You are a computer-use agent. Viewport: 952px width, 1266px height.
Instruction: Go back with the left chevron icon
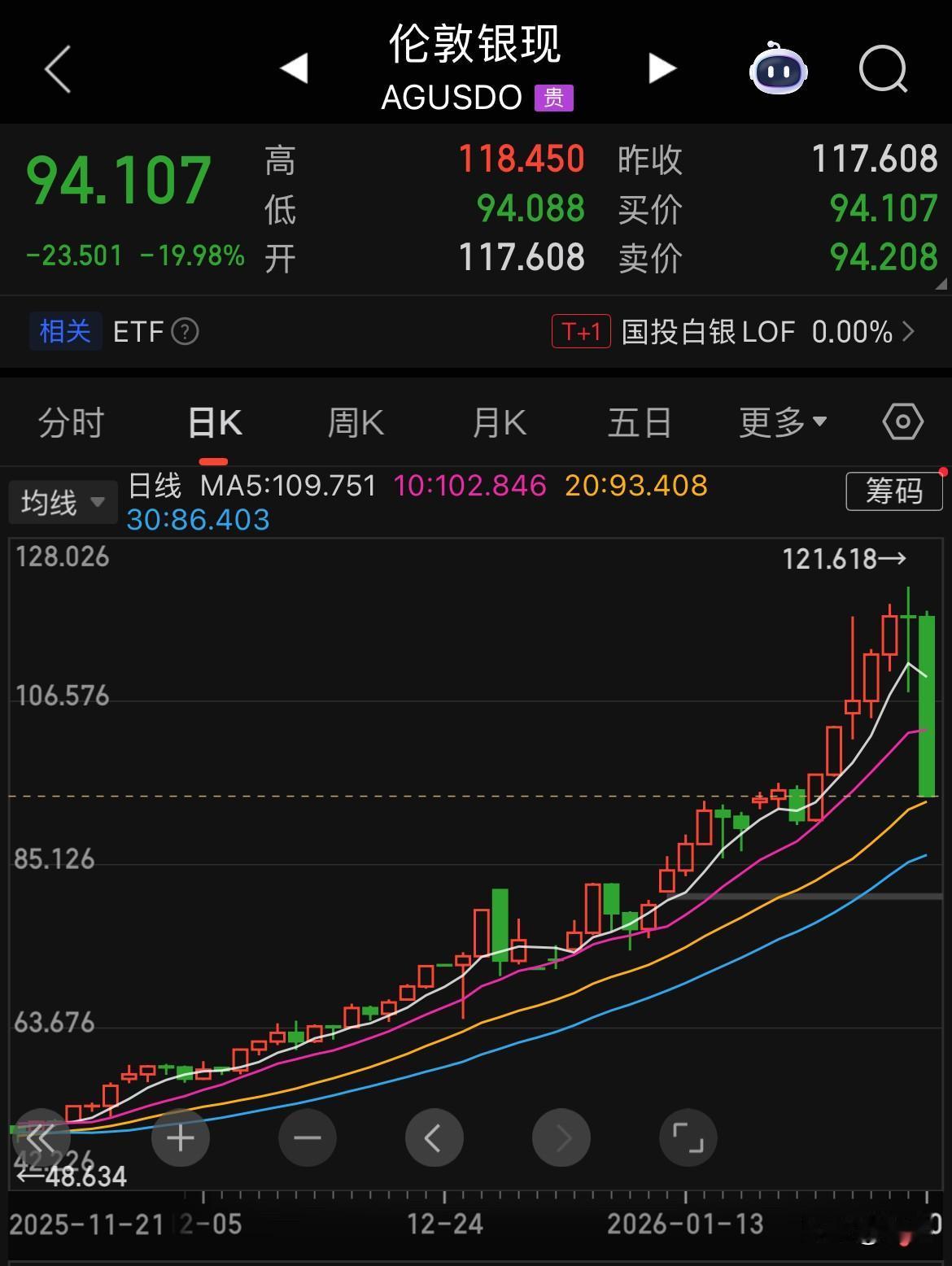point(57,69)
